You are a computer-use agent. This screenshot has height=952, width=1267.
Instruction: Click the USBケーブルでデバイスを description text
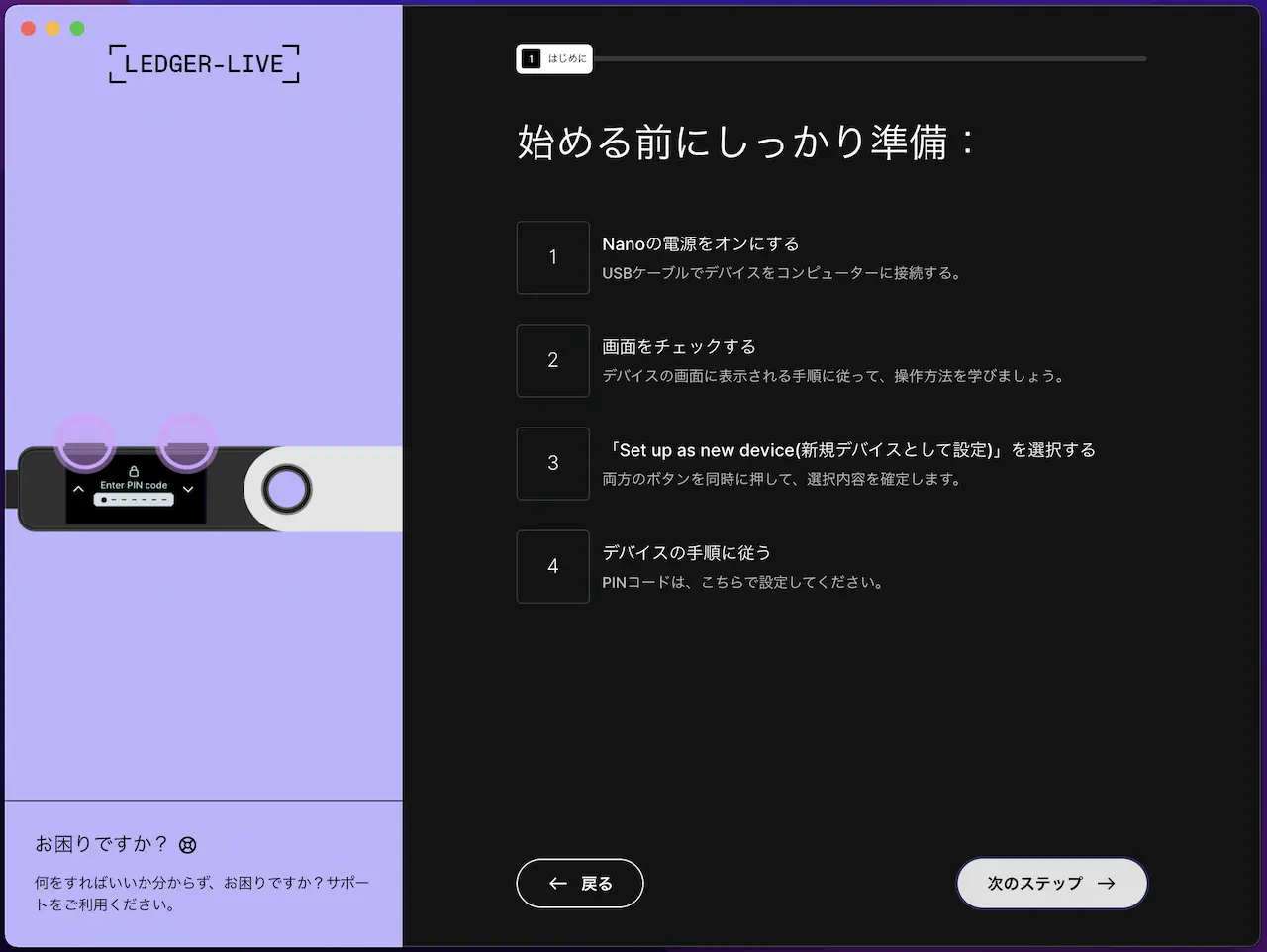pyautogui.click(x=783, y=273)
